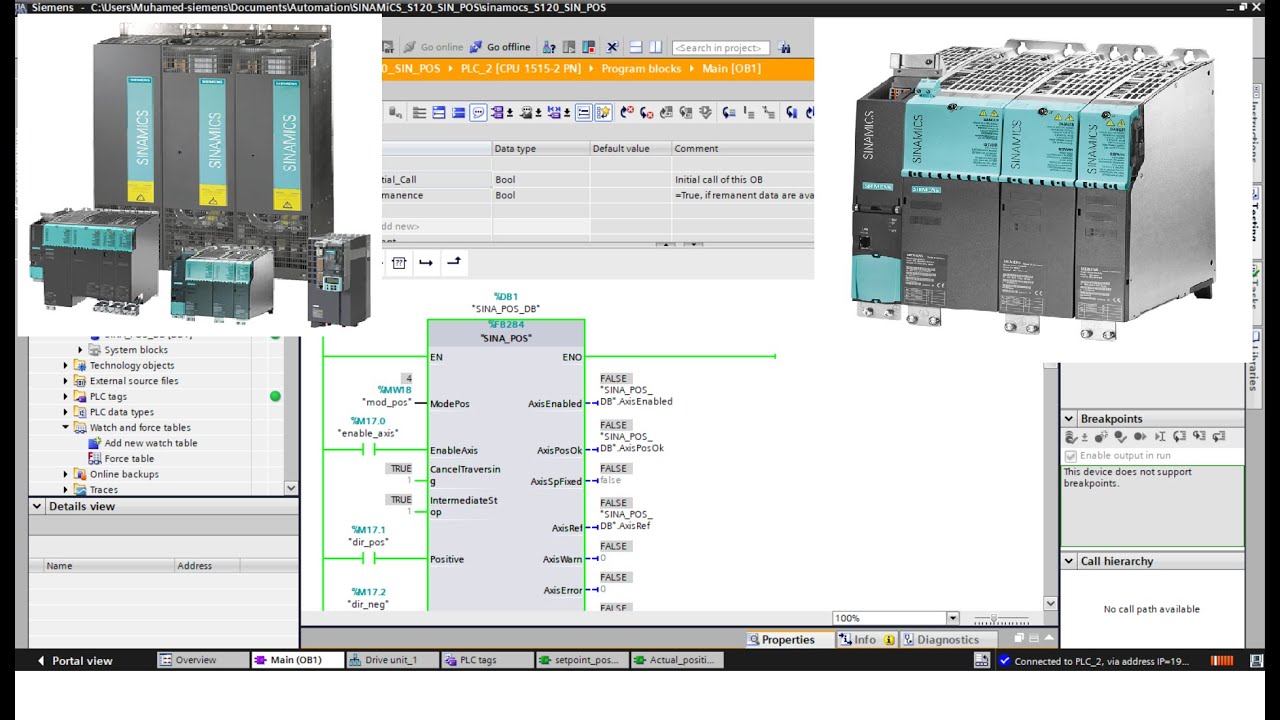Collapse the Breakpoints section
This screenshot has height=720, width=1280.
click(x=1069, y=419)
